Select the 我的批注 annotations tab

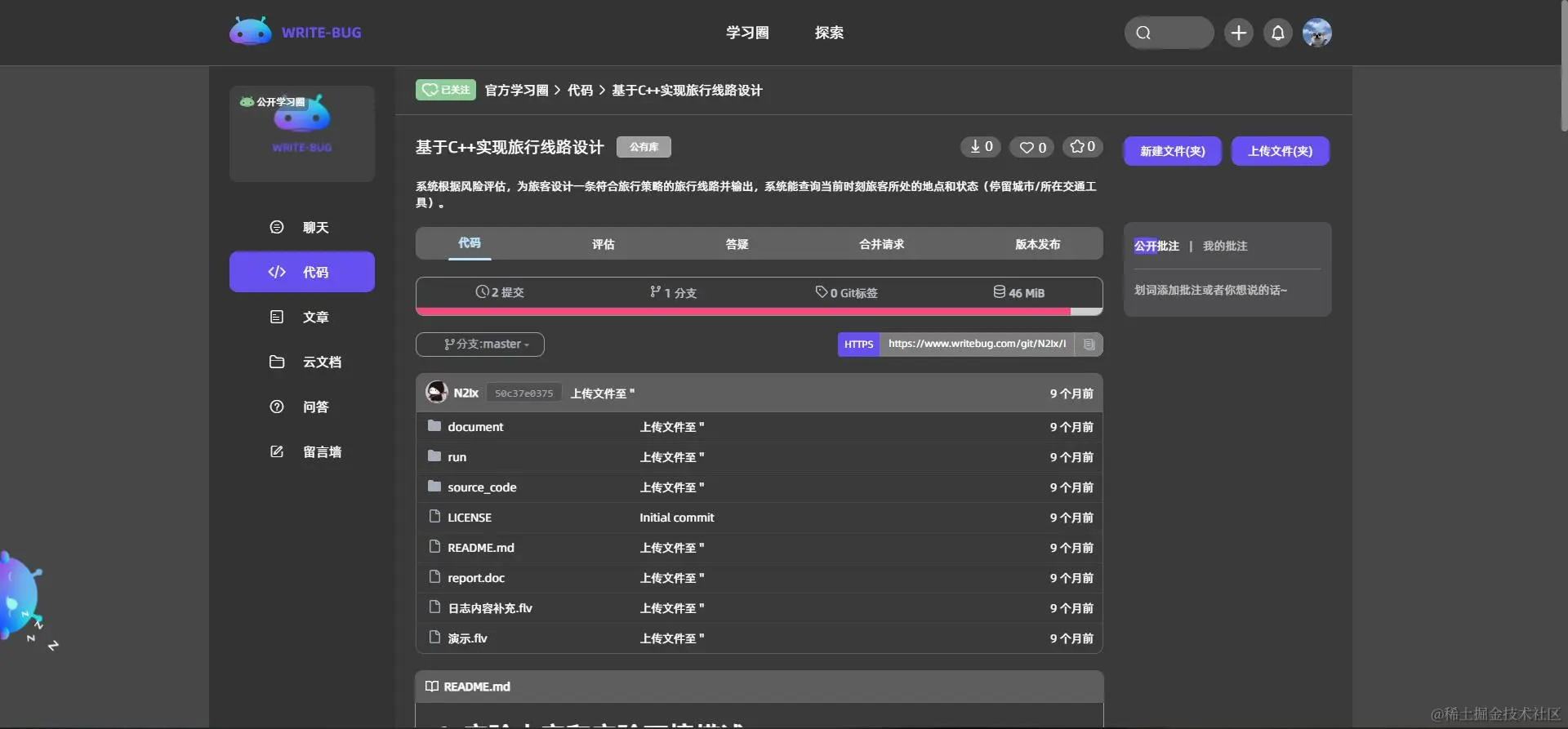(1225, 246)
